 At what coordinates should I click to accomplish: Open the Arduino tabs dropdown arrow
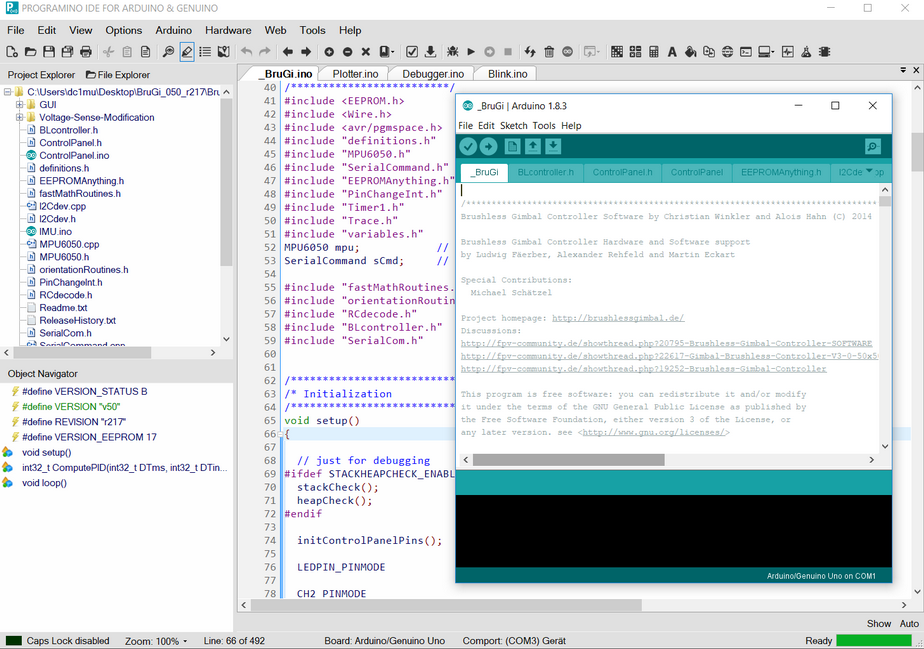pos(869,172)
